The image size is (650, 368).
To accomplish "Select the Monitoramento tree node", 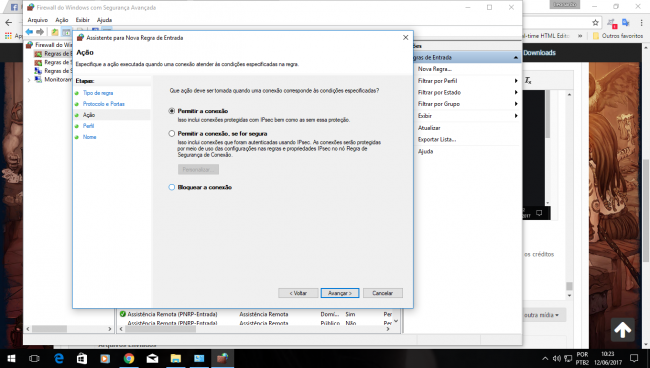I will coord(54,80).
